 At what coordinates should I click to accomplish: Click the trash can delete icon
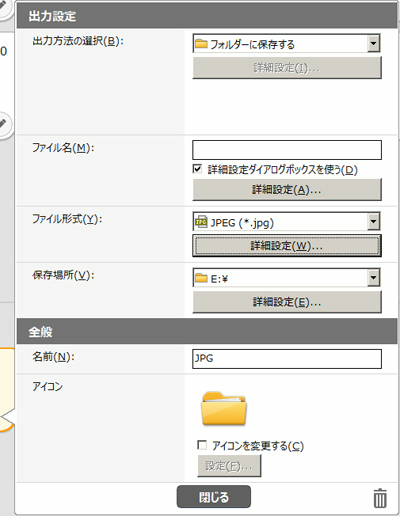tap(380, 498)
